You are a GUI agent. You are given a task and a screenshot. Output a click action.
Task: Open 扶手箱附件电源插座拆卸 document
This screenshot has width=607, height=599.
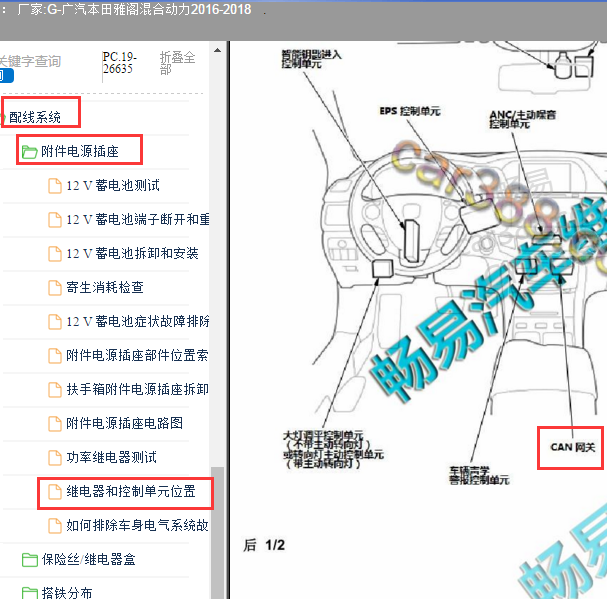(x=137, y=390)
